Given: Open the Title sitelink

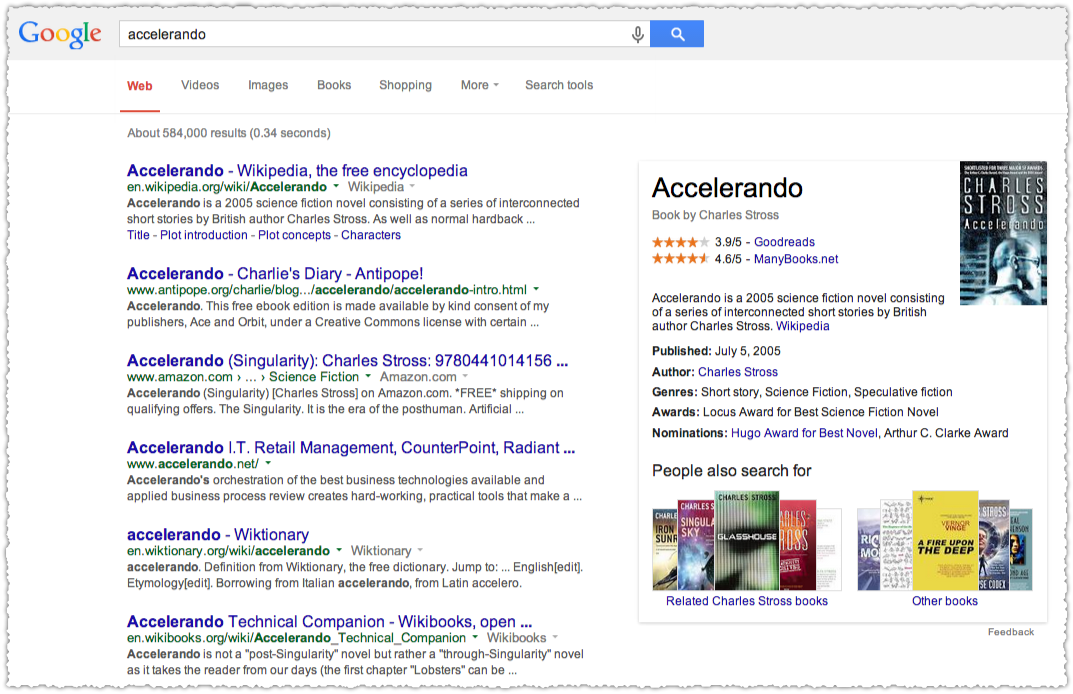Looking at the screenshot, I should pyautogui.click(x=138, y=235).
